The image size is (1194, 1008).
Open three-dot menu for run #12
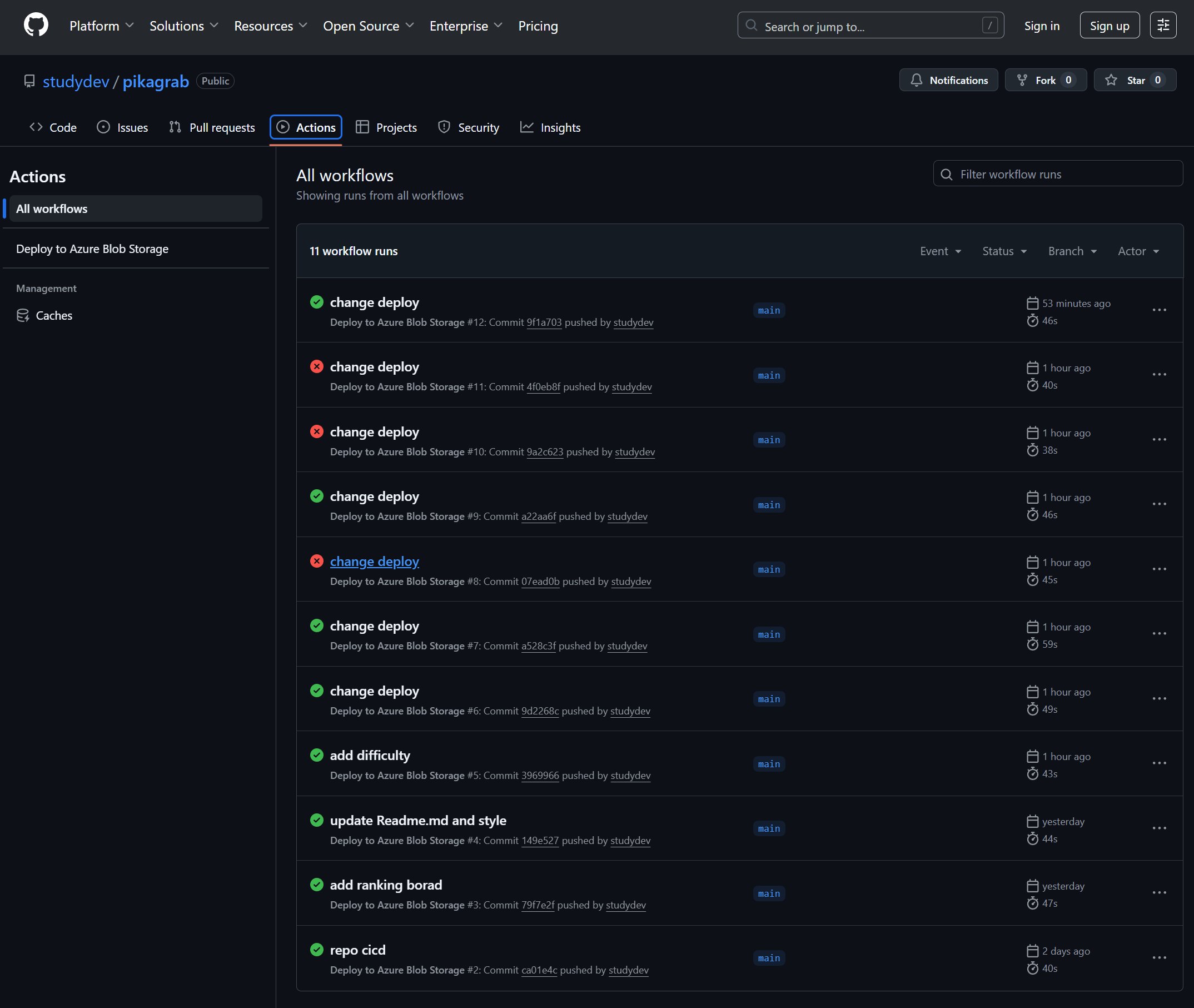coord(1158,310)
